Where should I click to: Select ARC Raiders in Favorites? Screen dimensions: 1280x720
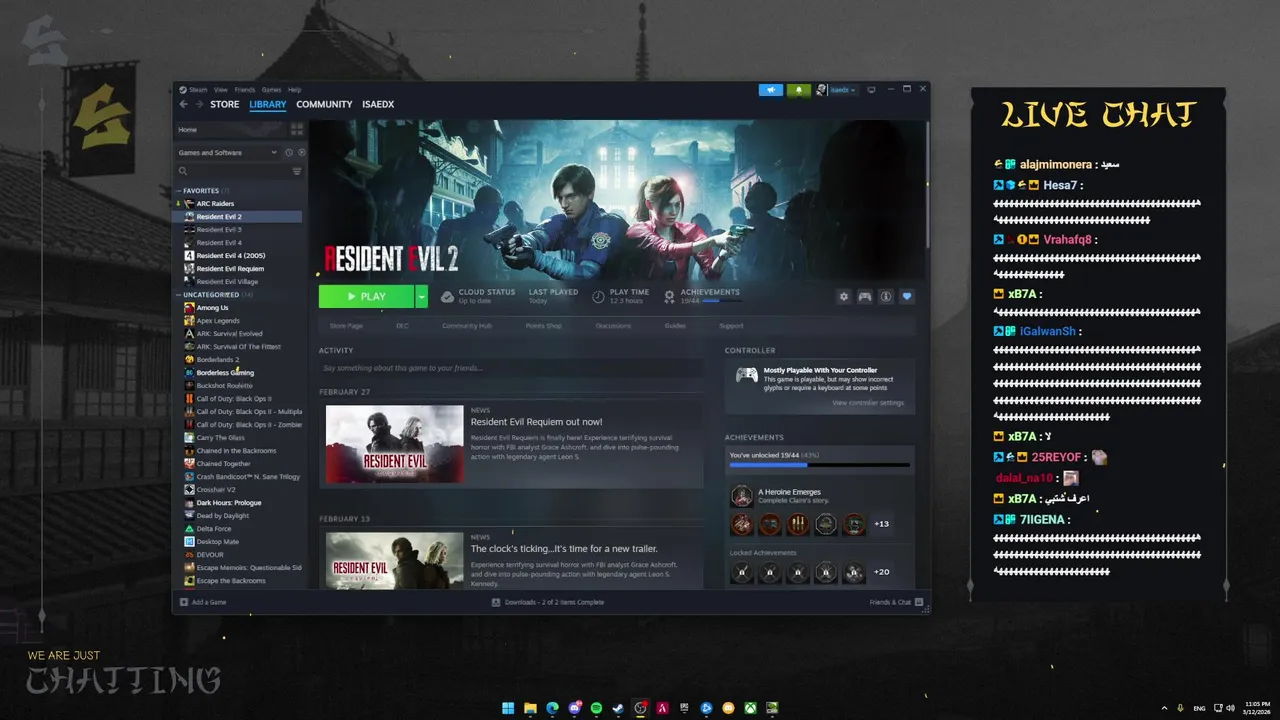point(215,204)
